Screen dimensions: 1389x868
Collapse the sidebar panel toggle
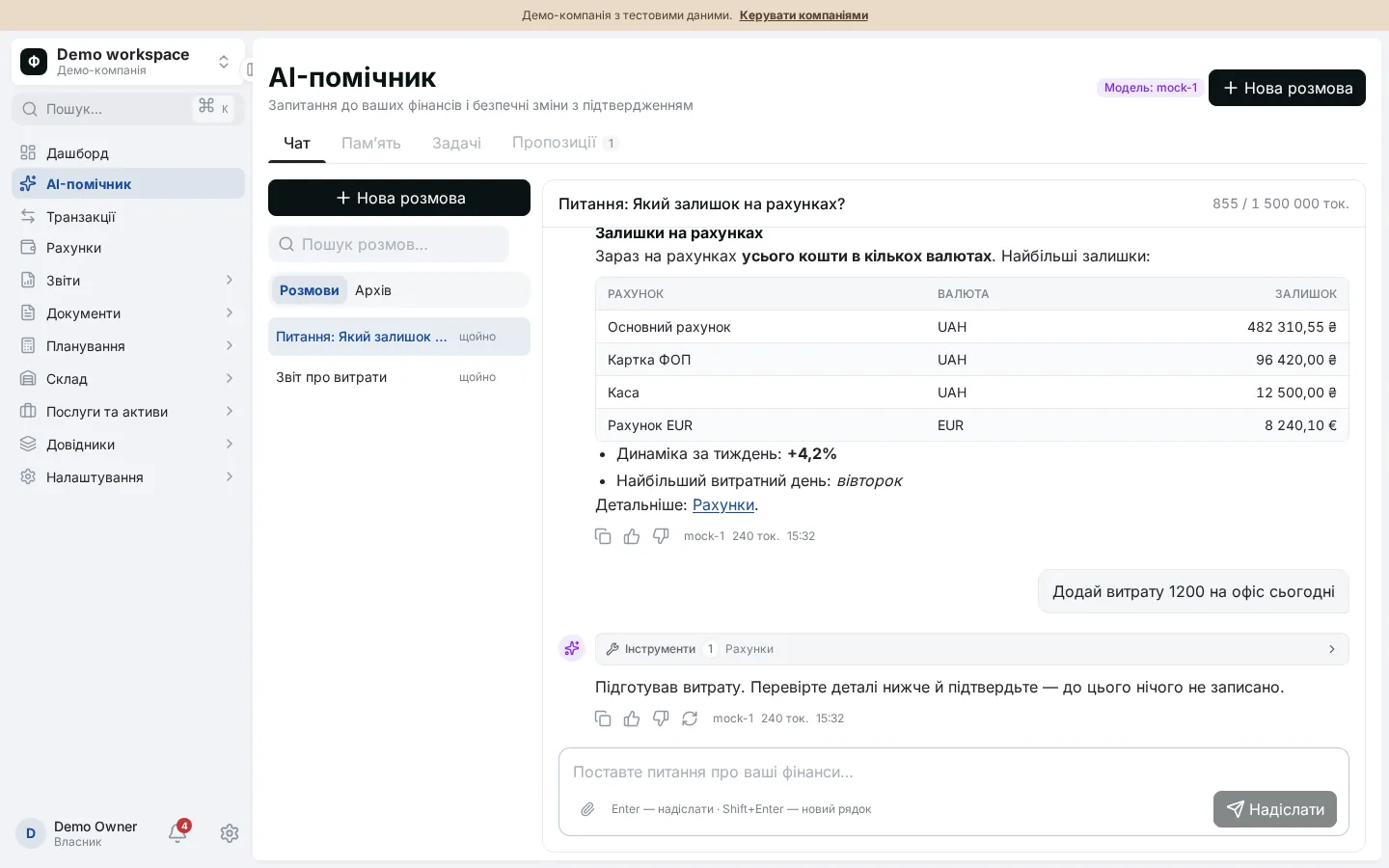(250, 69)
